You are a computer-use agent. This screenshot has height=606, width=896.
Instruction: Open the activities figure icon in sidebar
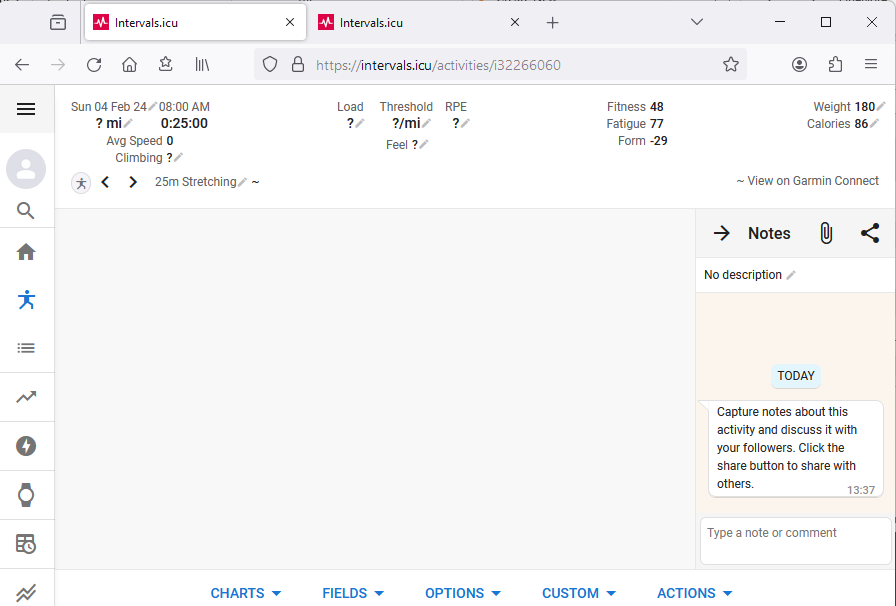click(26, 300)
